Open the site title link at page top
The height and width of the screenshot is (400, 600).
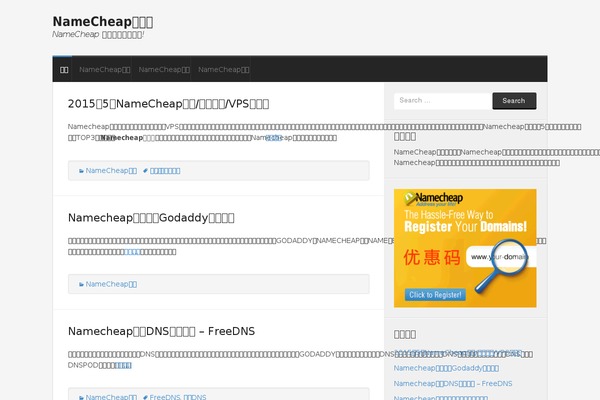(103, 21)
